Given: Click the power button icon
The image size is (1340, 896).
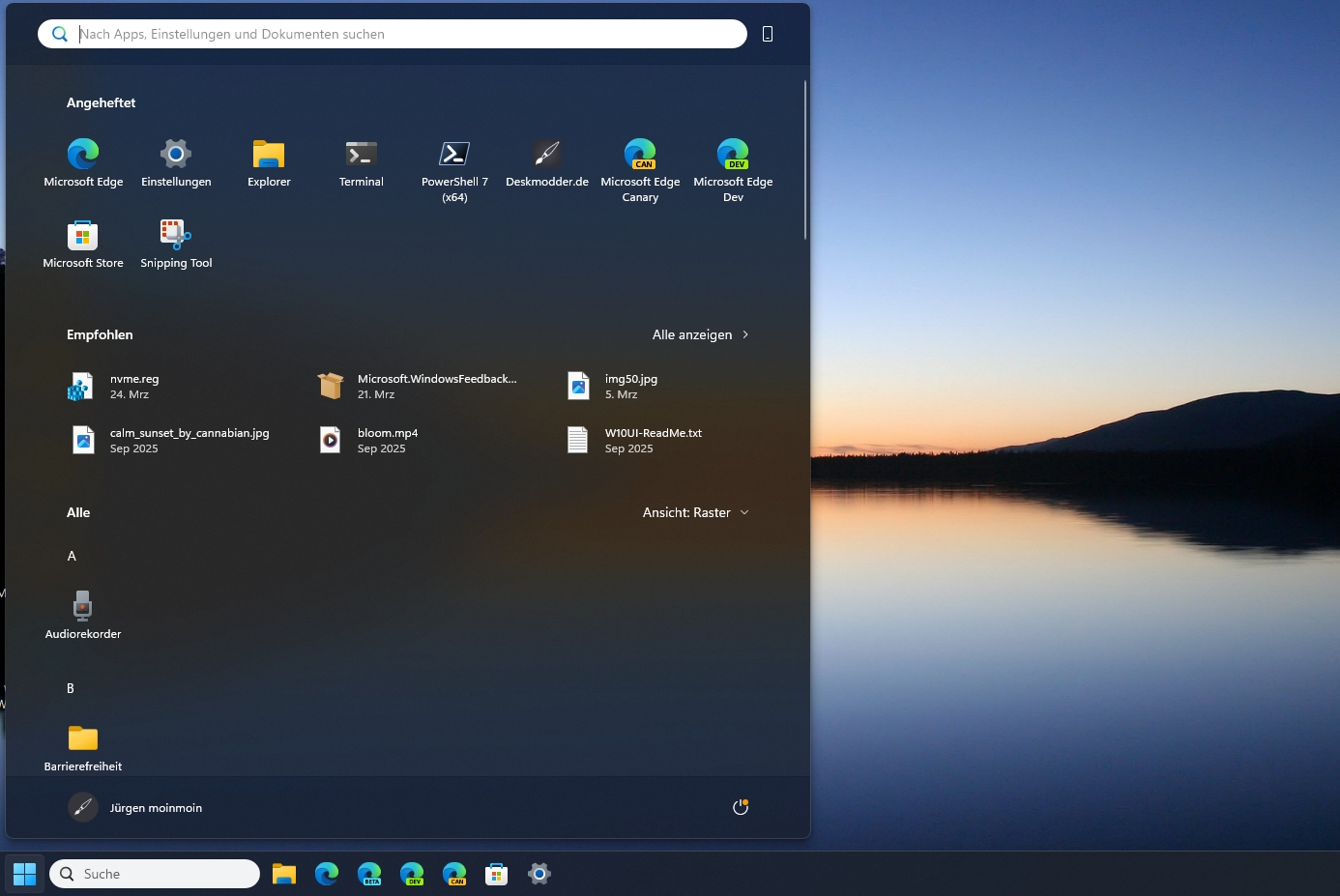Looking at the screenshot, I should pos(741,807).
